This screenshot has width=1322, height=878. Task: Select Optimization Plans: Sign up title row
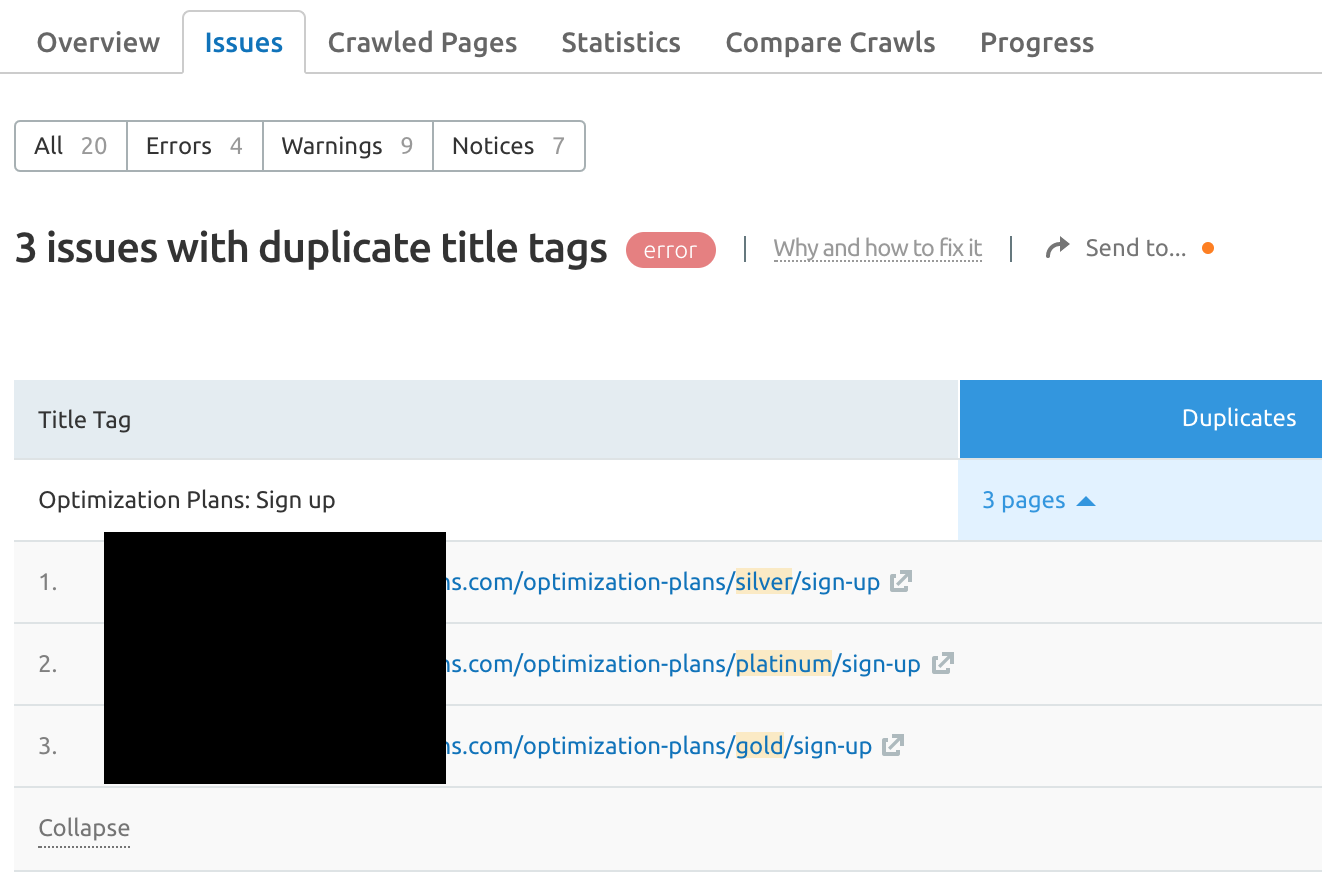[x=486, y=500]
